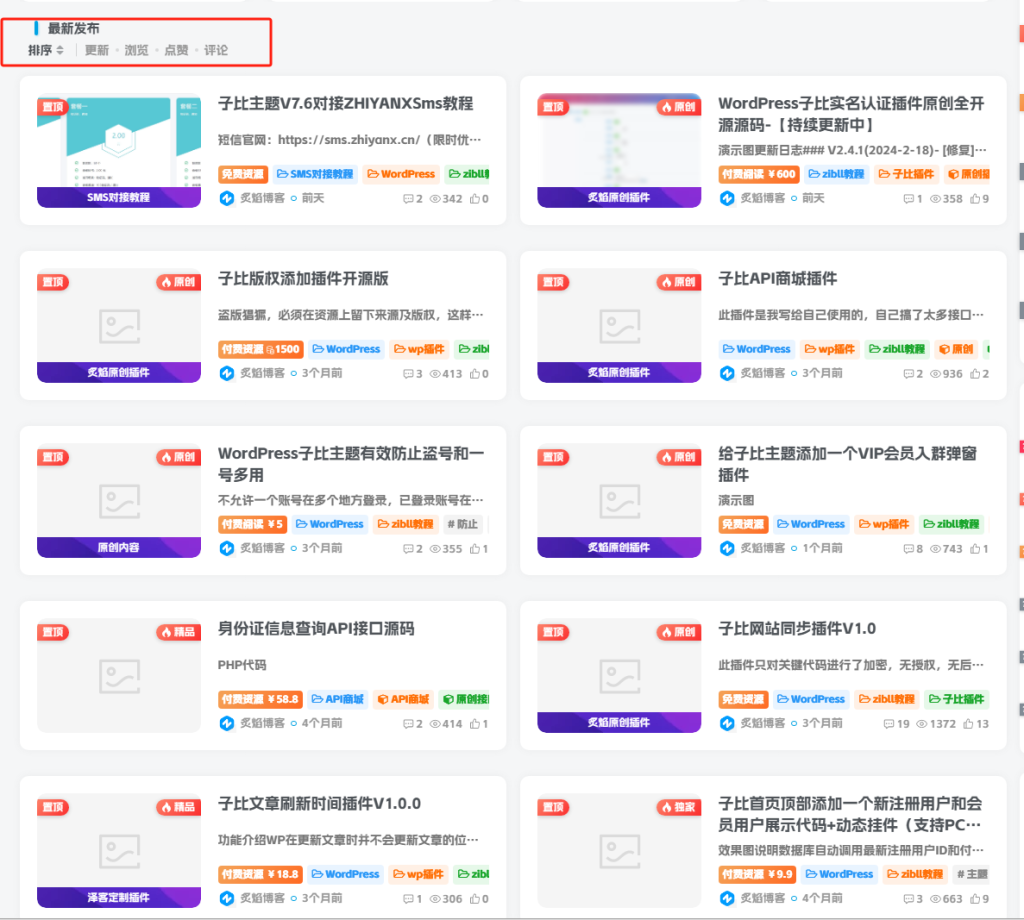Click author avatar on 防止盗号 post

click(x=227, y=548)
